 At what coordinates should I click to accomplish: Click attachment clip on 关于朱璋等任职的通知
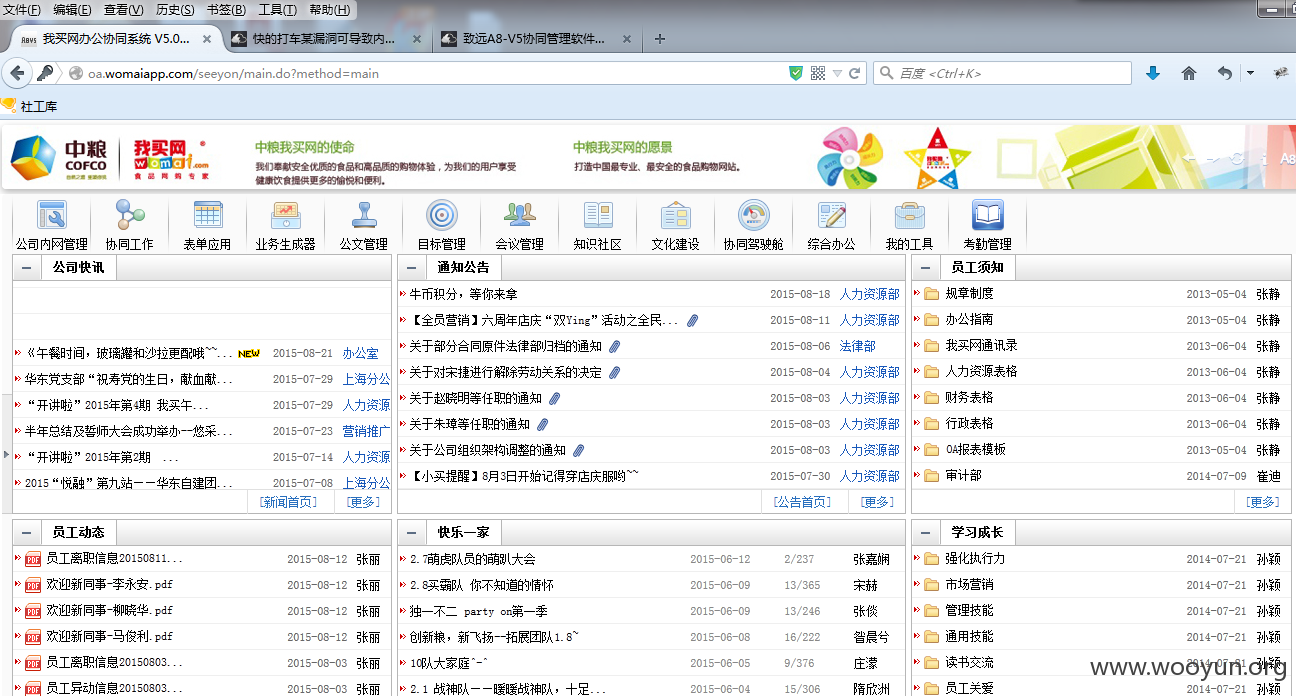pyautogui.click(x=543, y=424)
